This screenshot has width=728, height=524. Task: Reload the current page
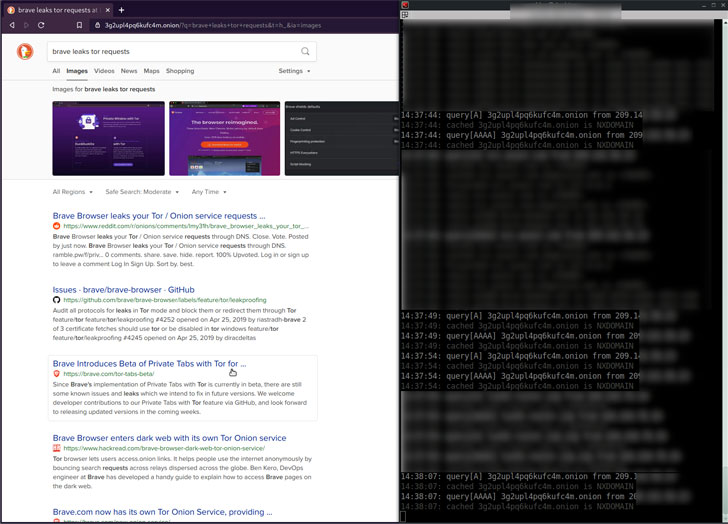pyautogui.click(x=43, y=23)
